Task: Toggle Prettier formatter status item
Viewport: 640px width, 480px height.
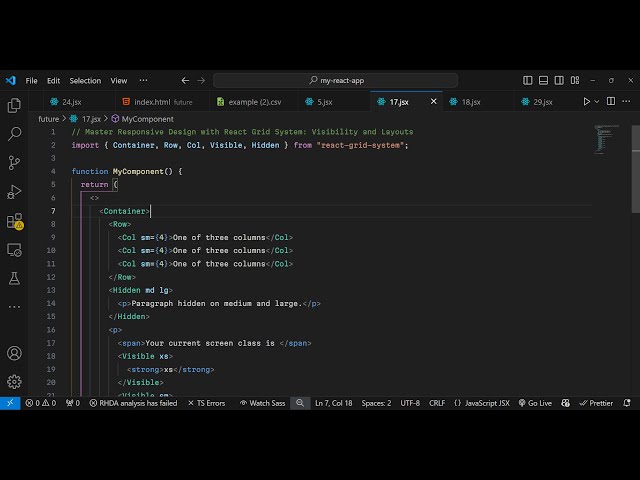Action: [x=596, y=403]
